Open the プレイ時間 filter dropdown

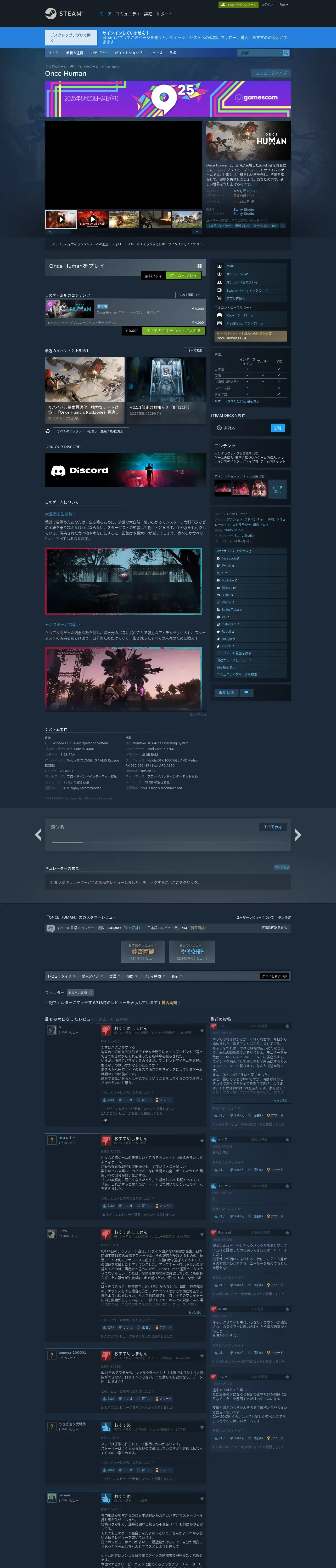tap(154, 976)
